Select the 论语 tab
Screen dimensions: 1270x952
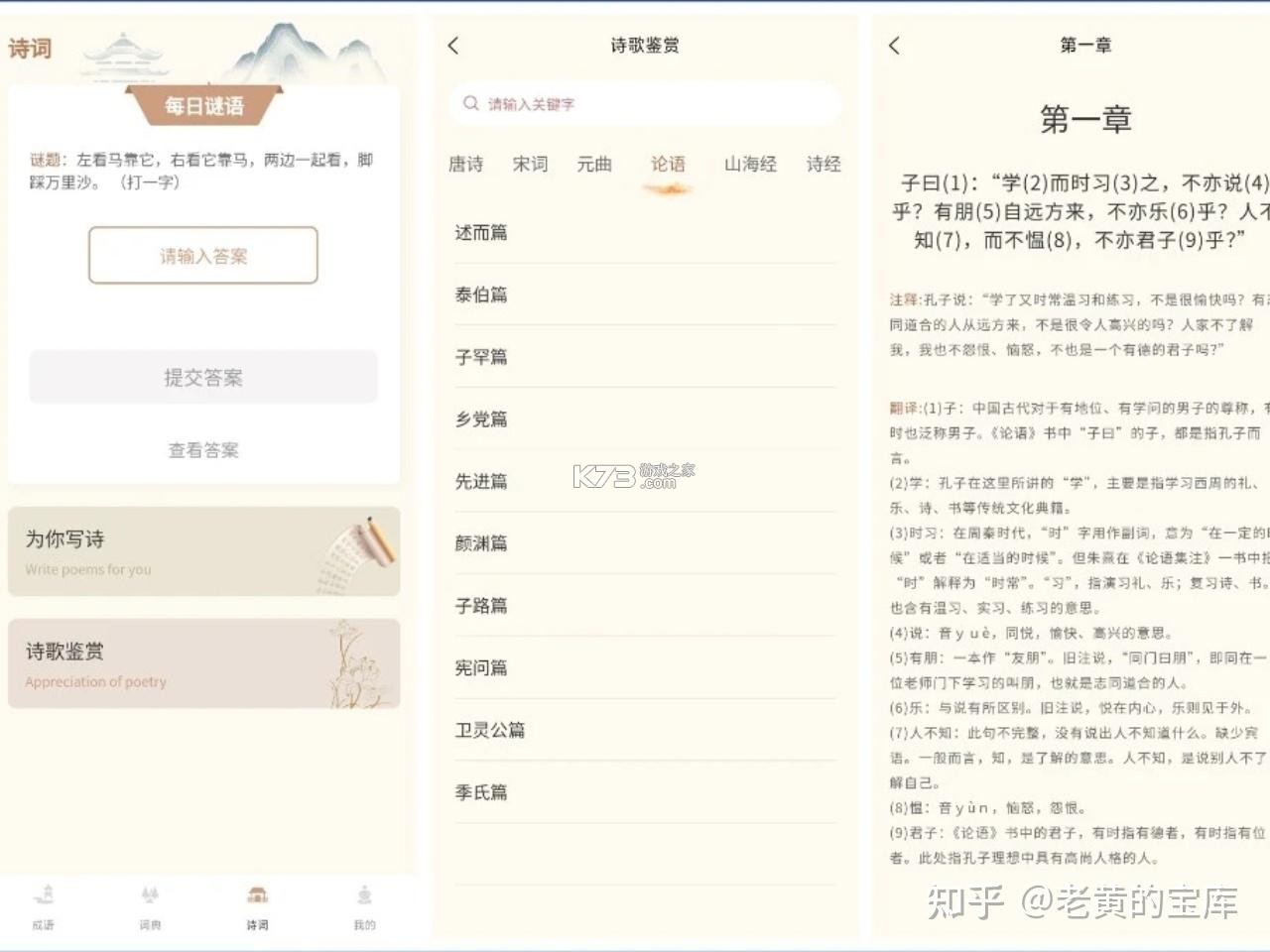tap(668, 165)
